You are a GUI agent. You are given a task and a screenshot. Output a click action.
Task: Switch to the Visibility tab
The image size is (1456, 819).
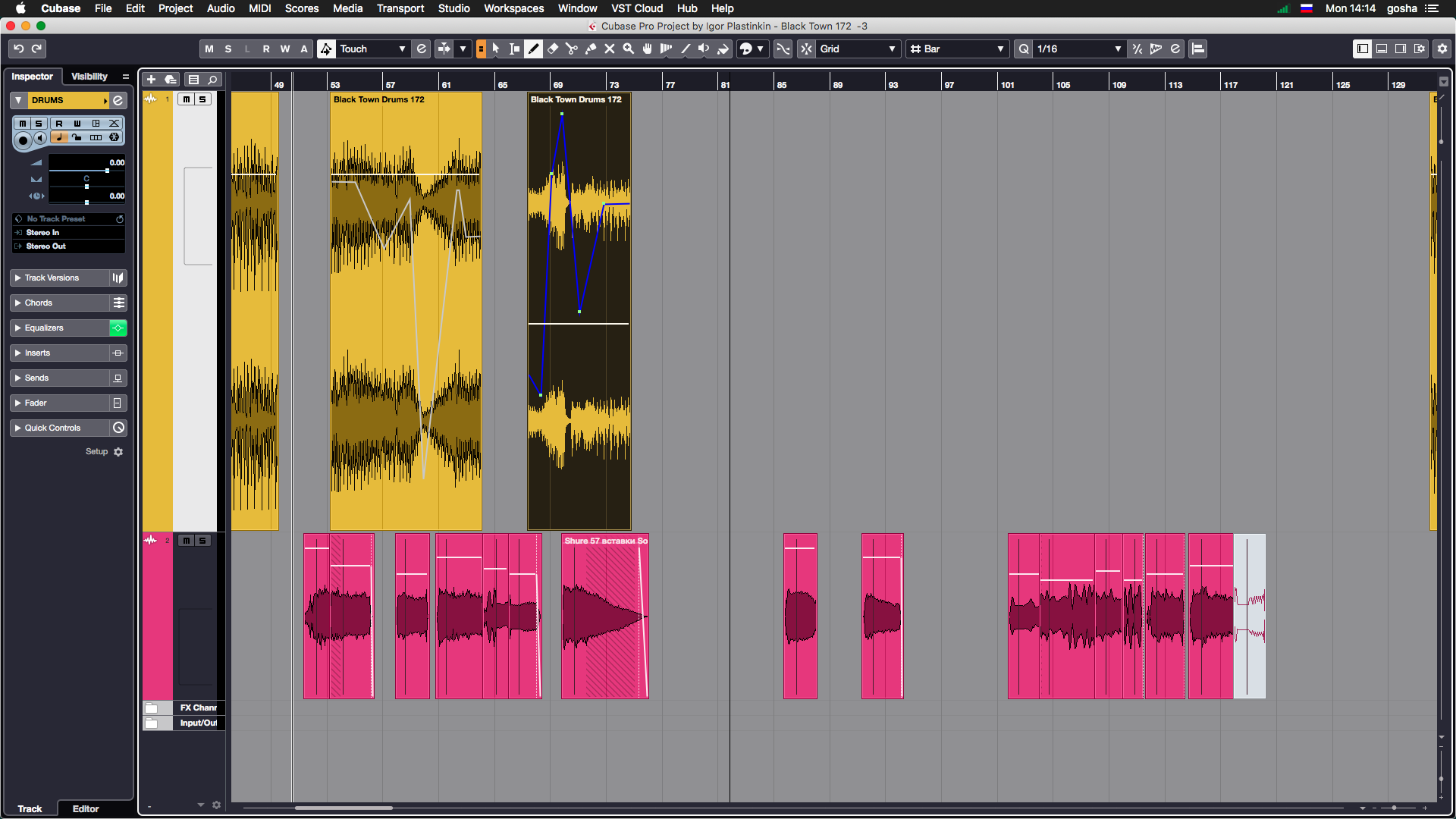tap(89, 77)
